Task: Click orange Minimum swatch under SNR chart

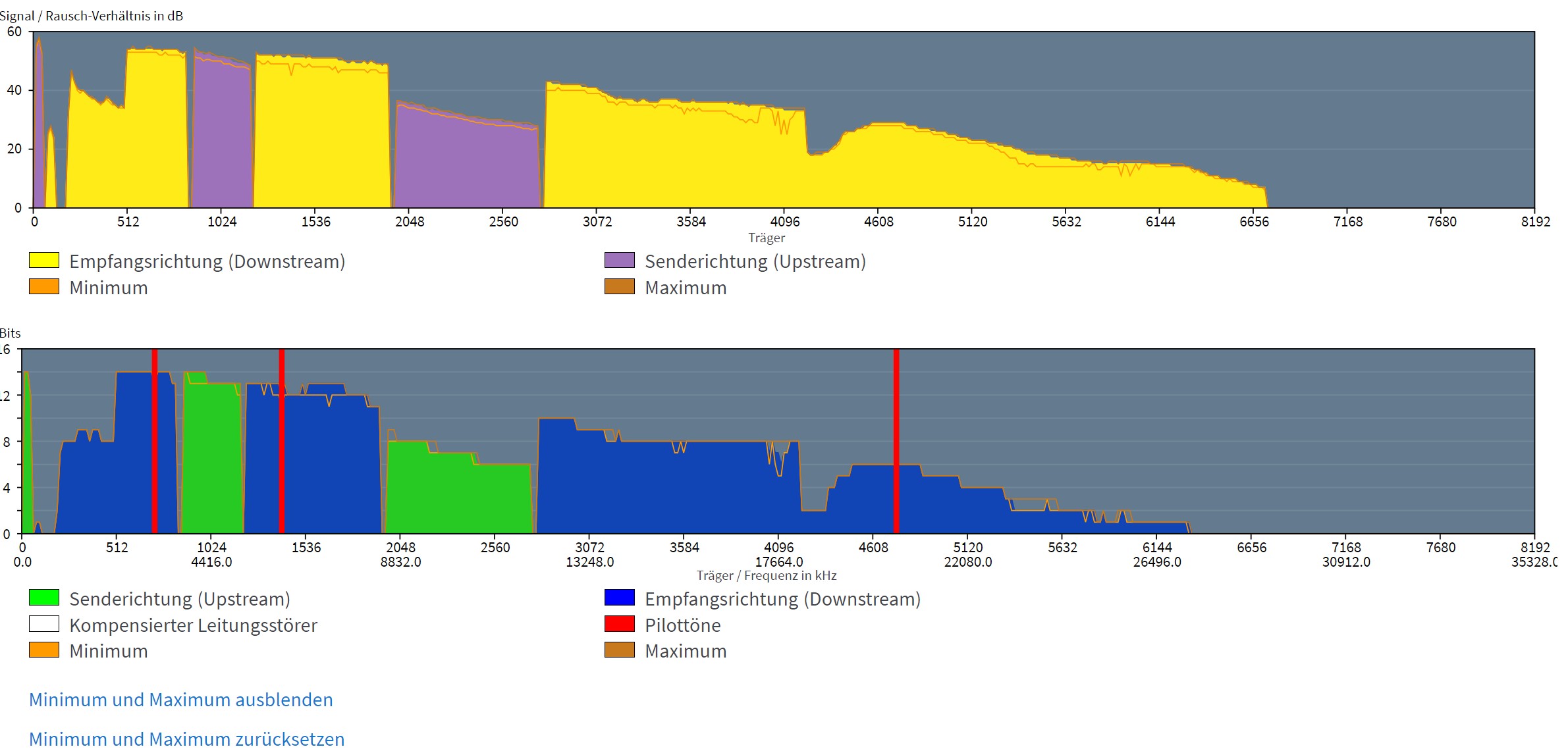Action: click(44, 287)
